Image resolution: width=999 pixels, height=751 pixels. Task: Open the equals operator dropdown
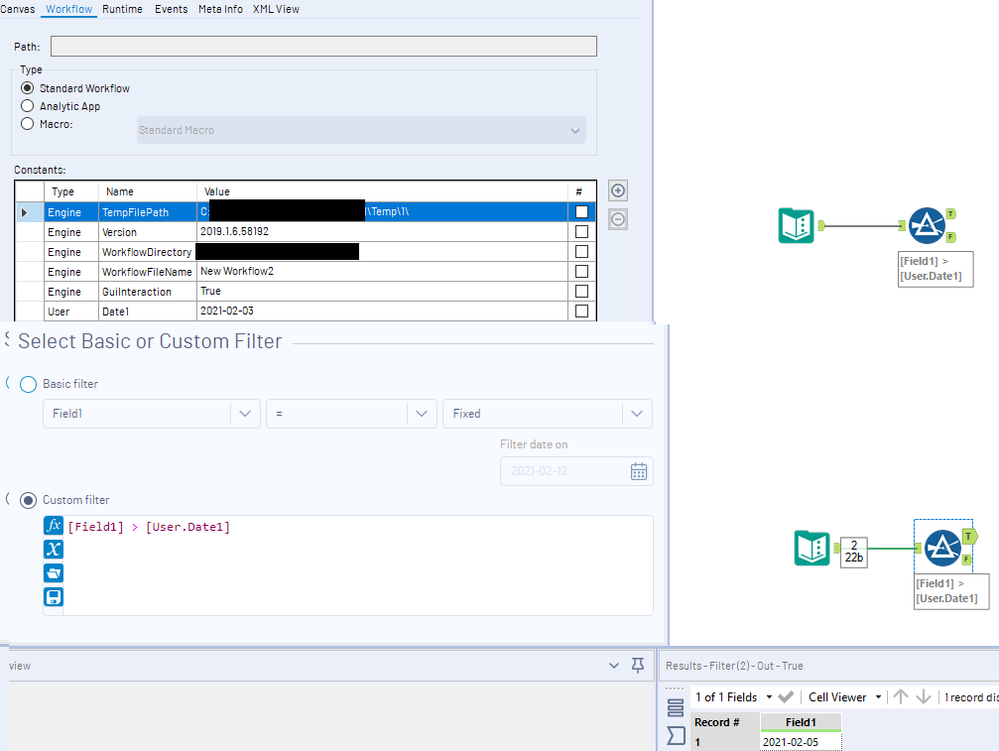coord(352,413)
